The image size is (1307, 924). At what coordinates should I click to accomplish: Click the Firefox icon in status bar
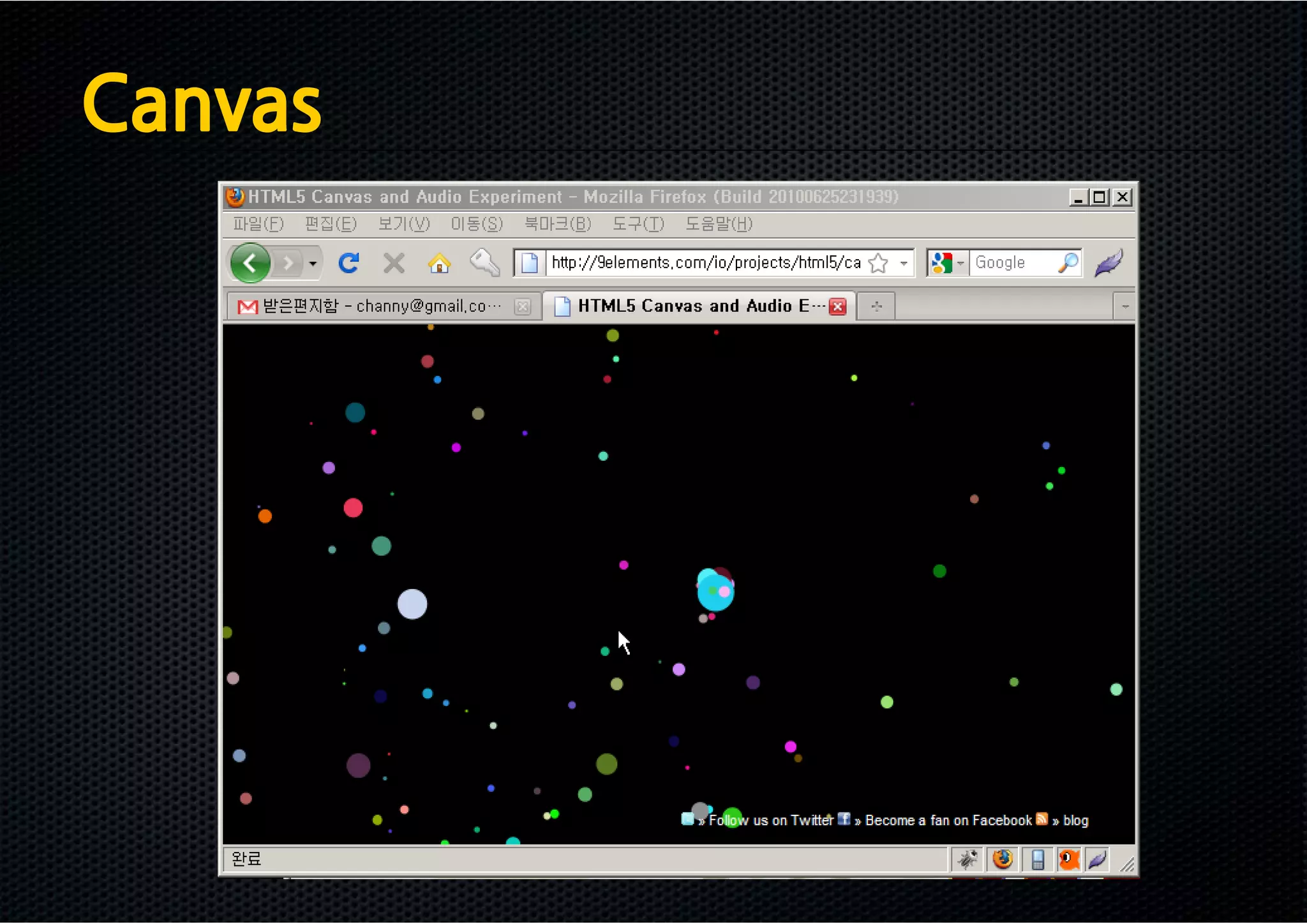point(1003,860)
